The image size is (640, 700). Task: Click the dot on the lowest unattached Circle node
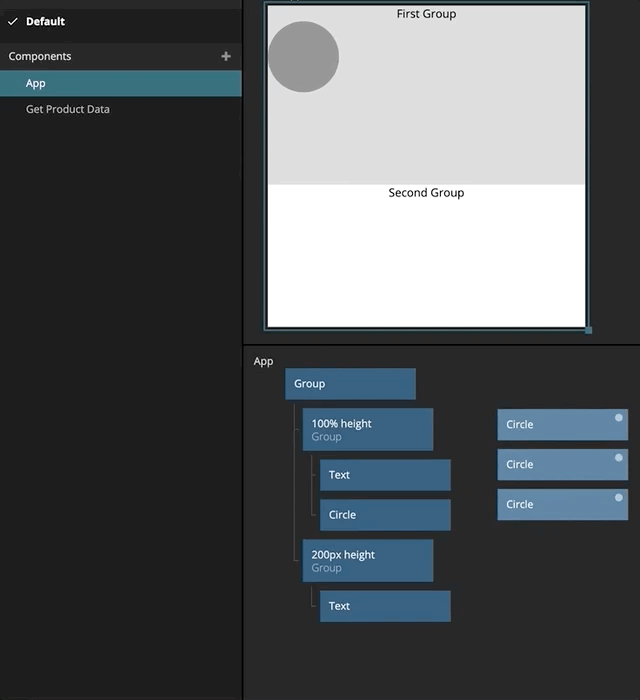[619, 497]
